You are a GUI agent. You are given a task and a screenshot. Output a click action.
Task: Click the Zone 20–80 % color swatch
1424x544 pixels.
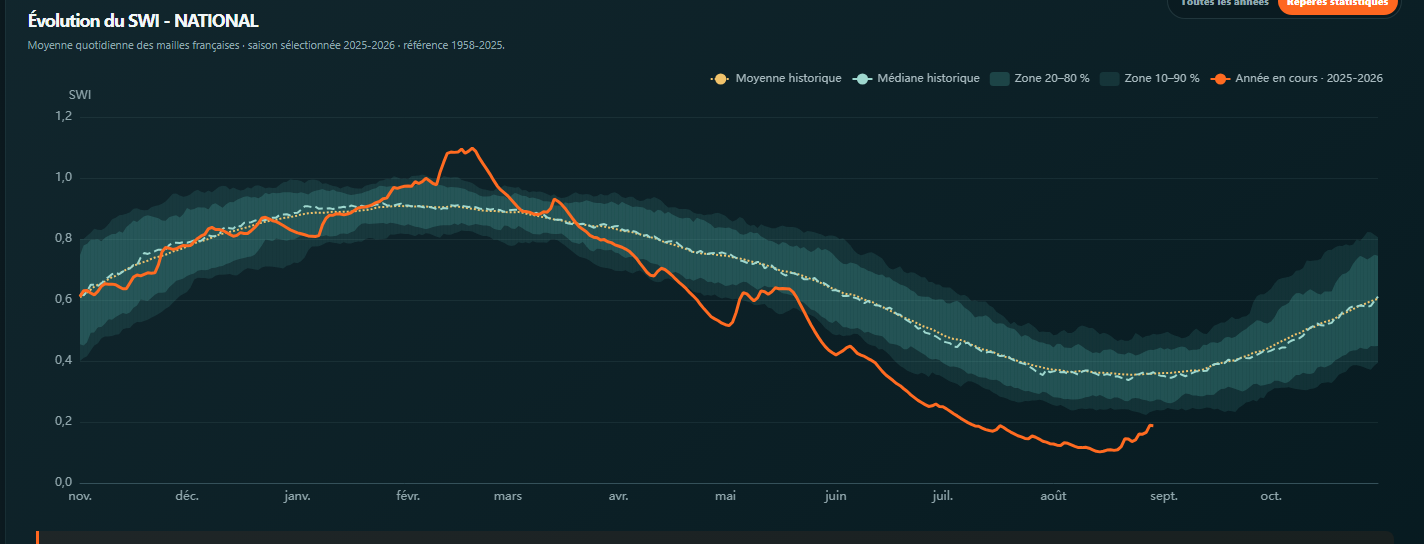pos(999,78)
